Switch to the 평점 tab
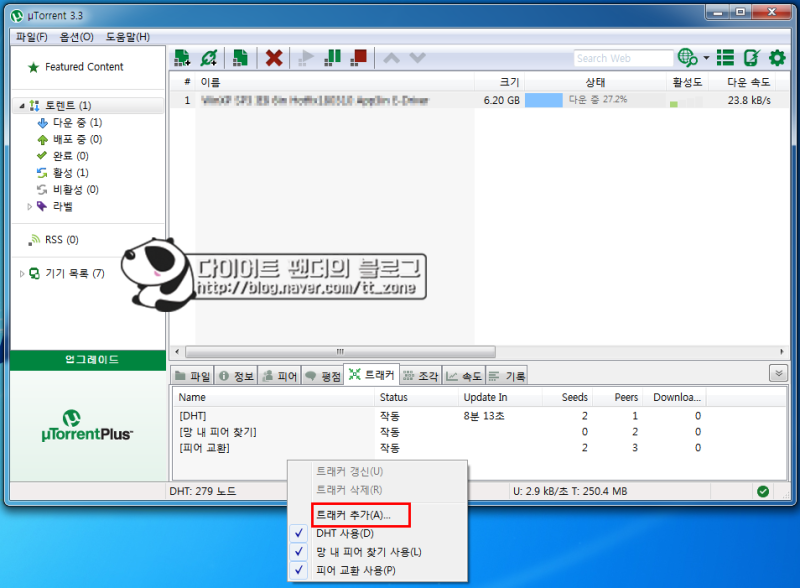This screenshot has height=588, width=800. point(323,376)
